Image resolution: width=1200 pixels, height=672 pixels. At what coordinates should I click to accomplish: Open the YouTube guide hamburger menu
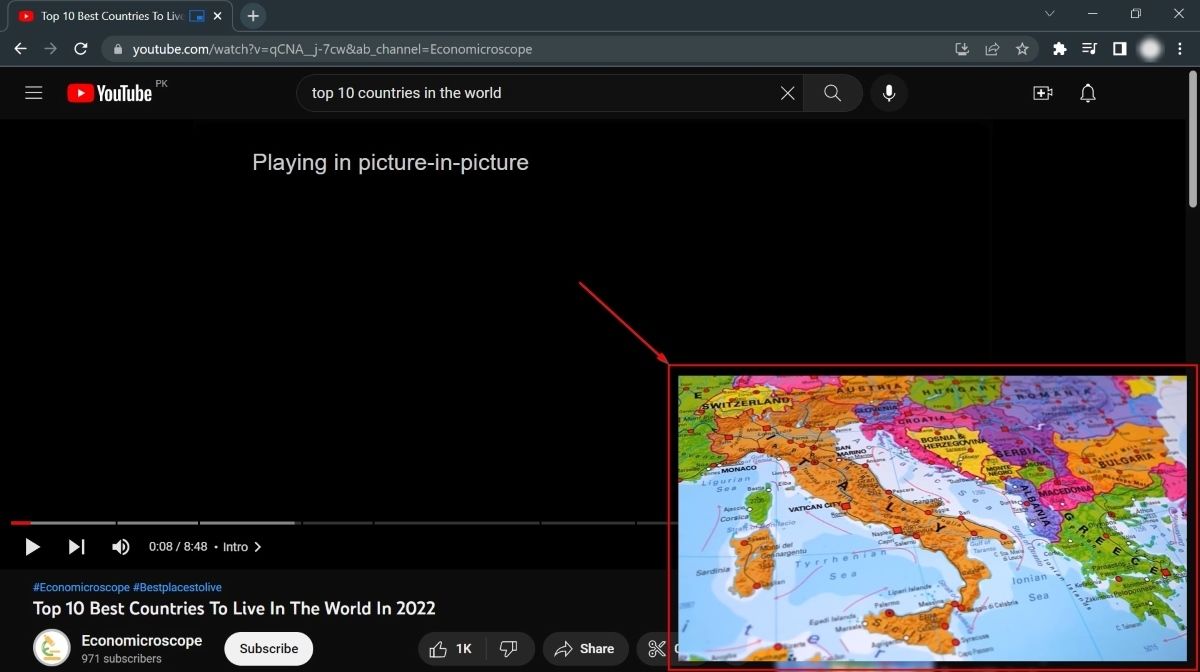click(33, 92)
